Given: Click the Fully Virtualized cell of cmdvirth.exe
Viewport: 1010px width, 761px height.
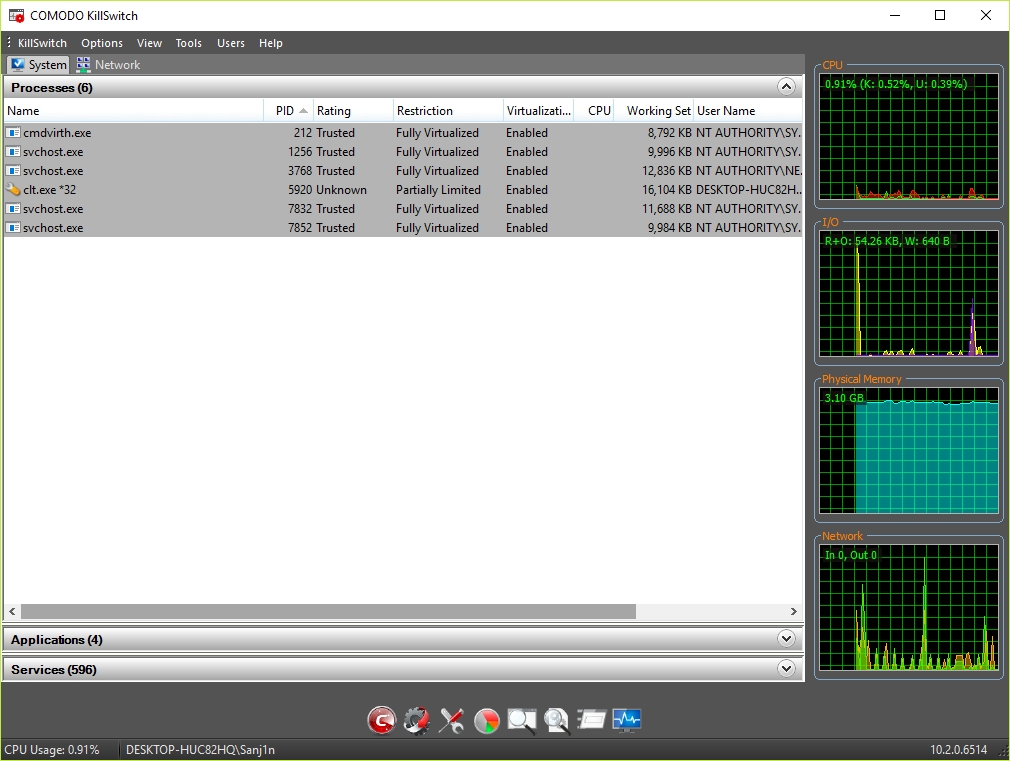Looking at the screenshot, I should 437,133.
